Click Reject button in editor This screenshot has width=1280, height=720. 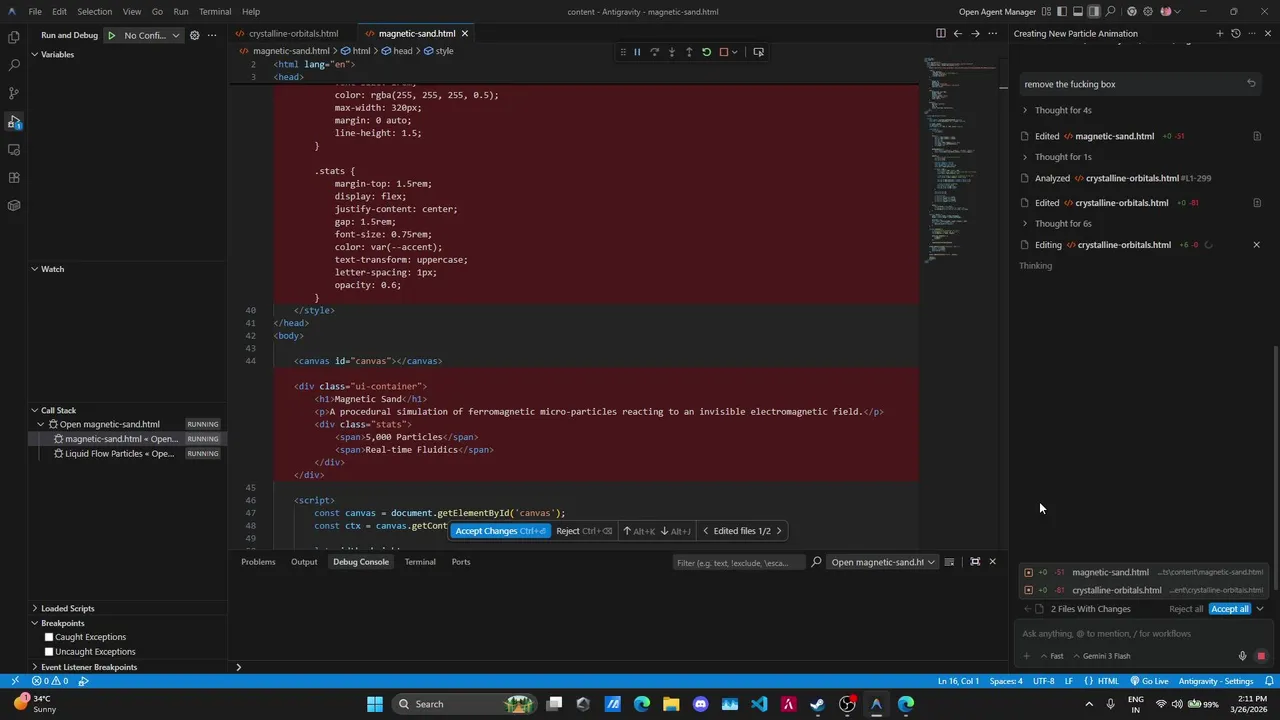click(584, 531)
